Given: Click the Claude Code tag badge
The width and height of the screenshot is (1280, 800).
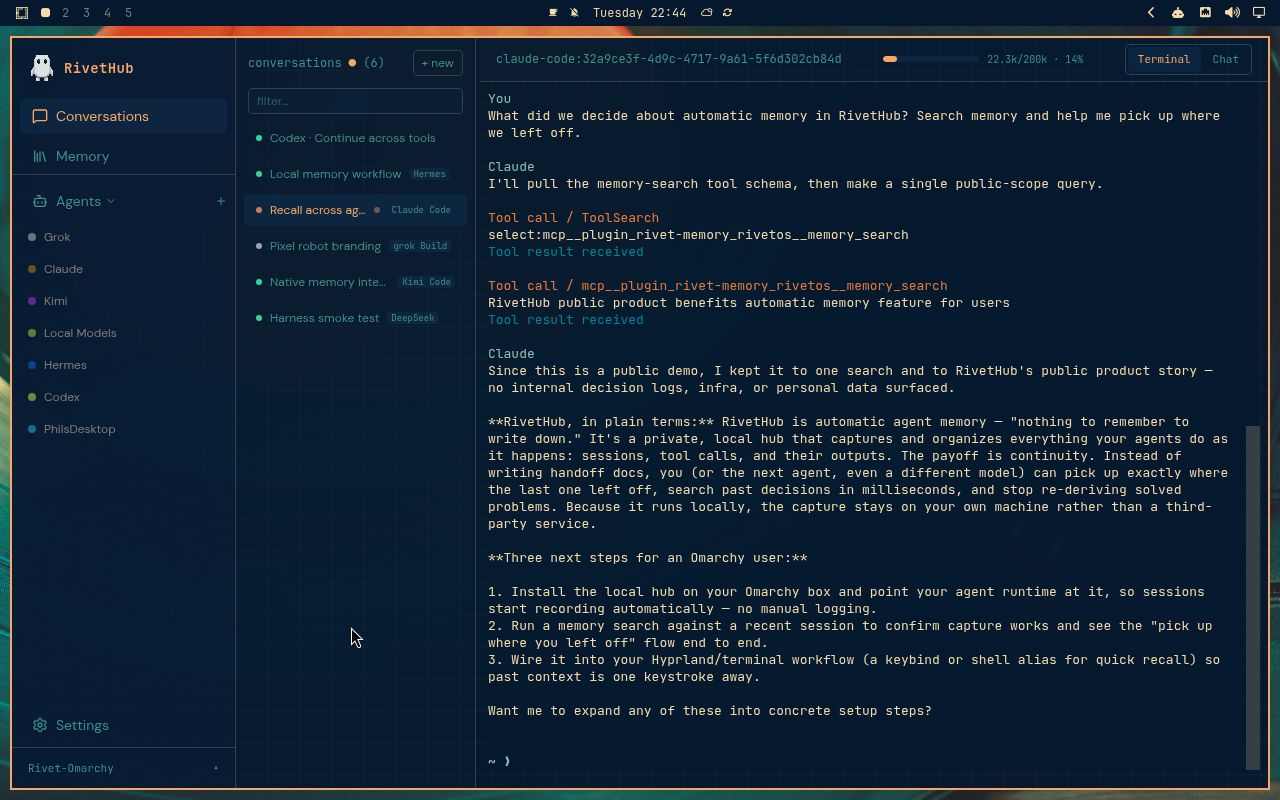Looking at the screenshot, I should pos(421,210).
